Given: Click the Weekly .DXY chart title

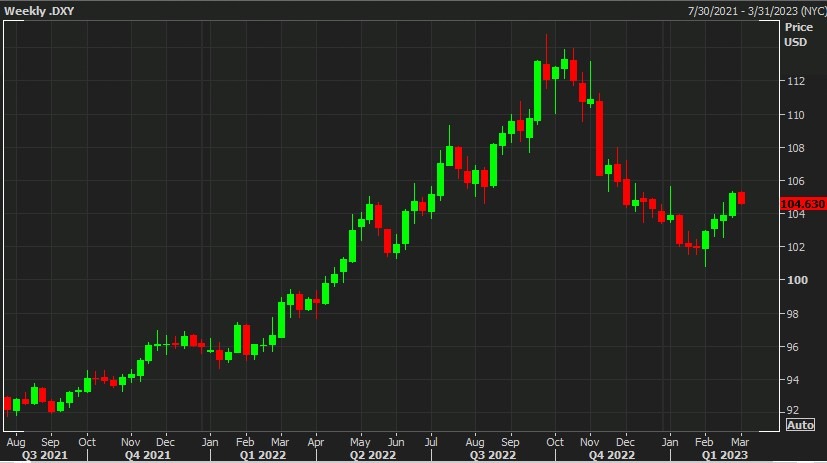Looking at the screenshot, I should click(39, 11).
